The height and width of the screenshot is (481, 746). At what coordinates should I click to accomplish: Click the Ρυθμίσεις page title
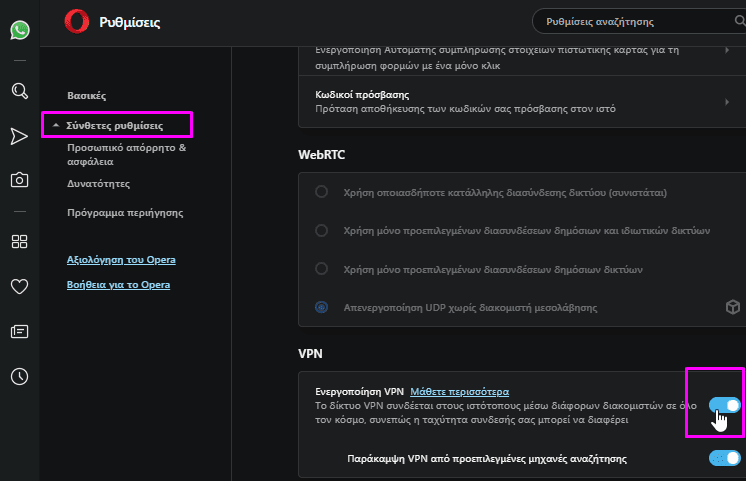click(129, 22)
